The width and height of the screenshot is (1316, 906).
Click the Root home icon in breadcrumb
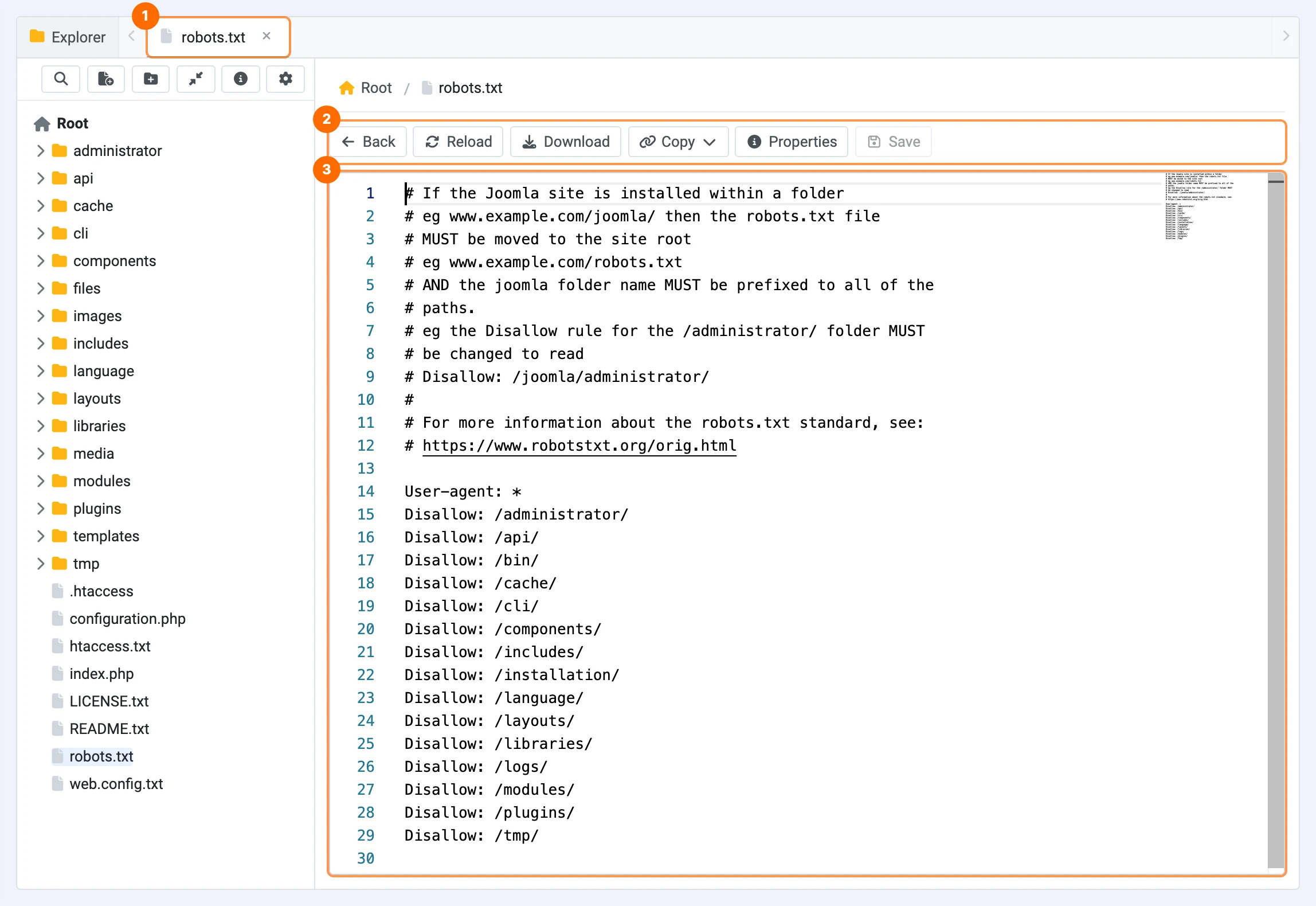coord(347,88)
